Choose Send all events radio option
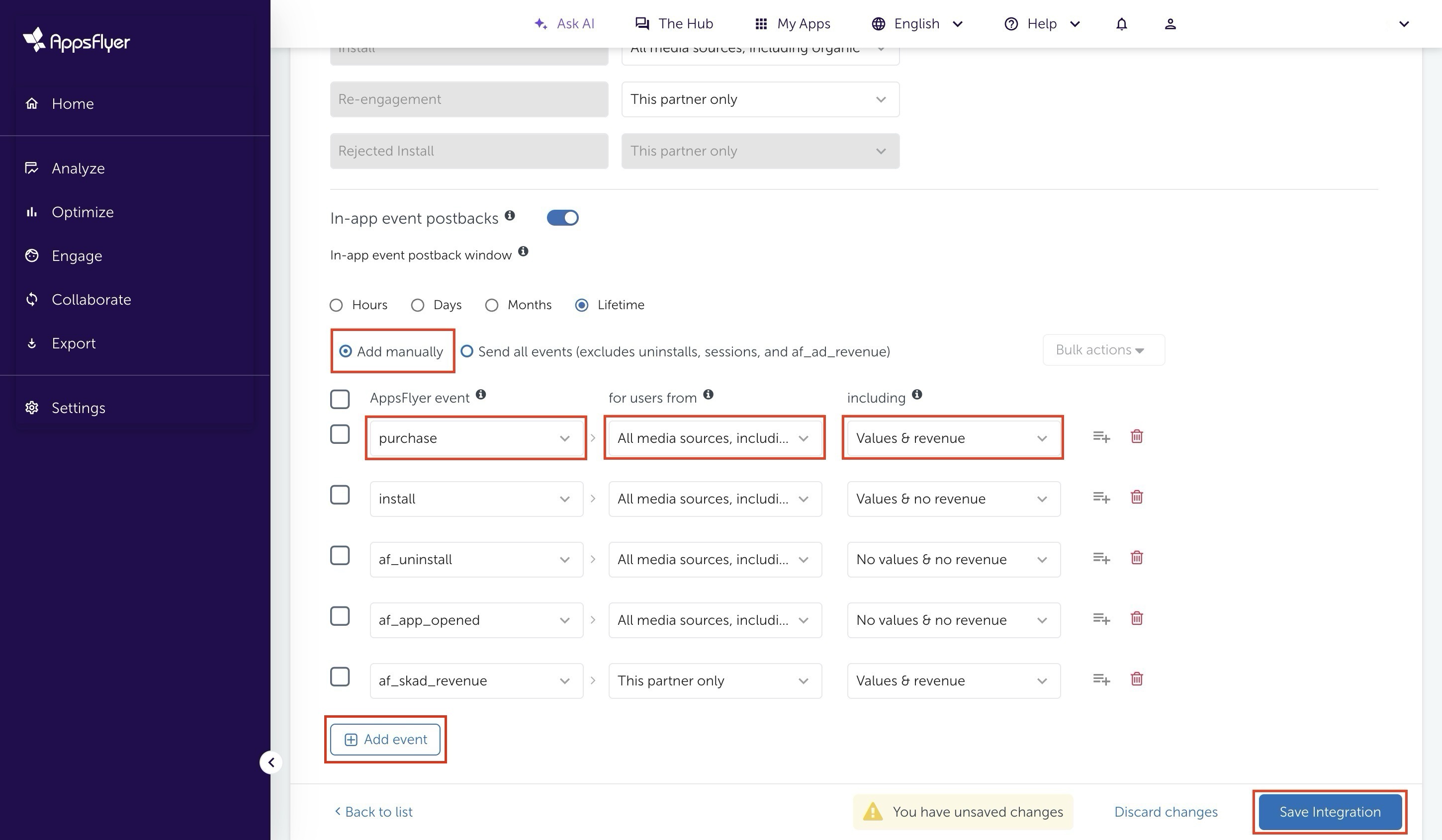The image size is (1442, 840). click(x=467, y=351)
